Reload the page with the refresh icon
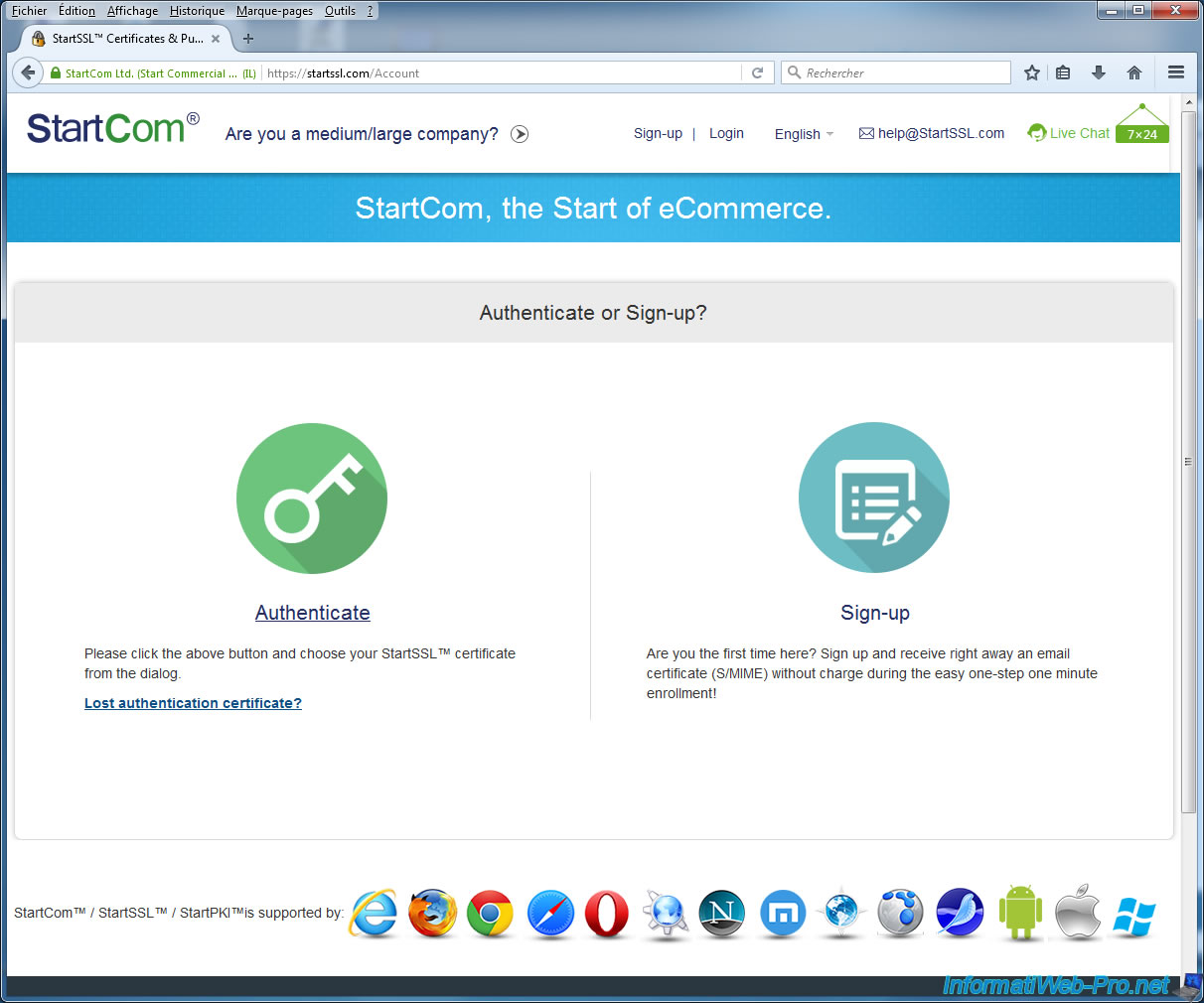1204x1003 pixels. tap(757, 72)
